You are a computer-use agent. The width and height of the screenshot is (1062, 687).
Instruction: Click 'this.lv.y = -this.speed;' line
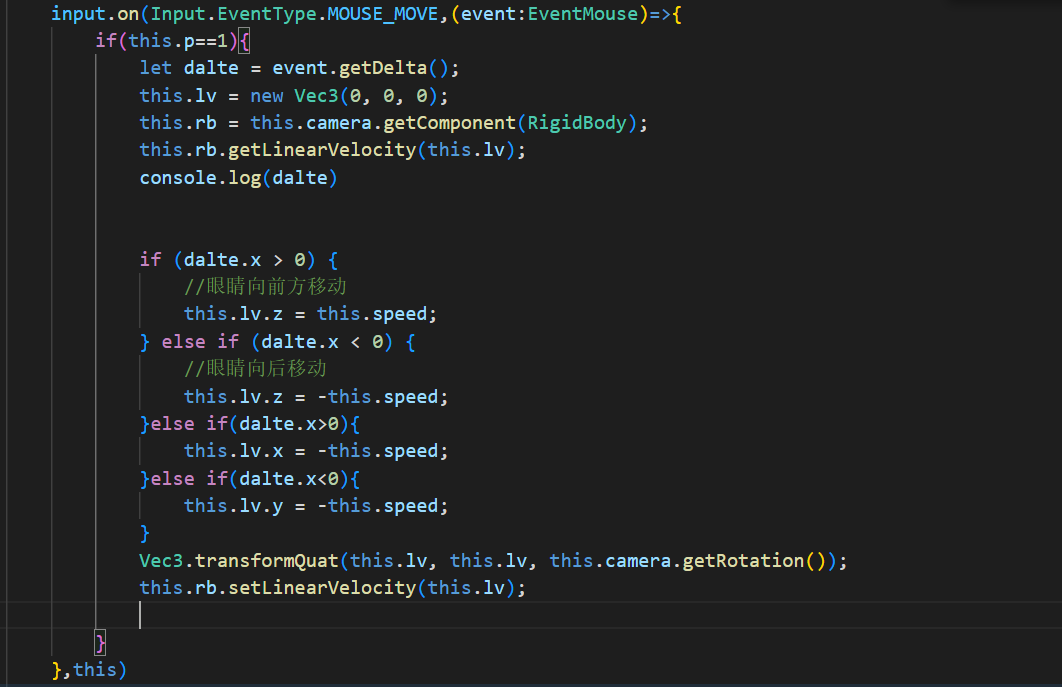[x=316, y=505]
